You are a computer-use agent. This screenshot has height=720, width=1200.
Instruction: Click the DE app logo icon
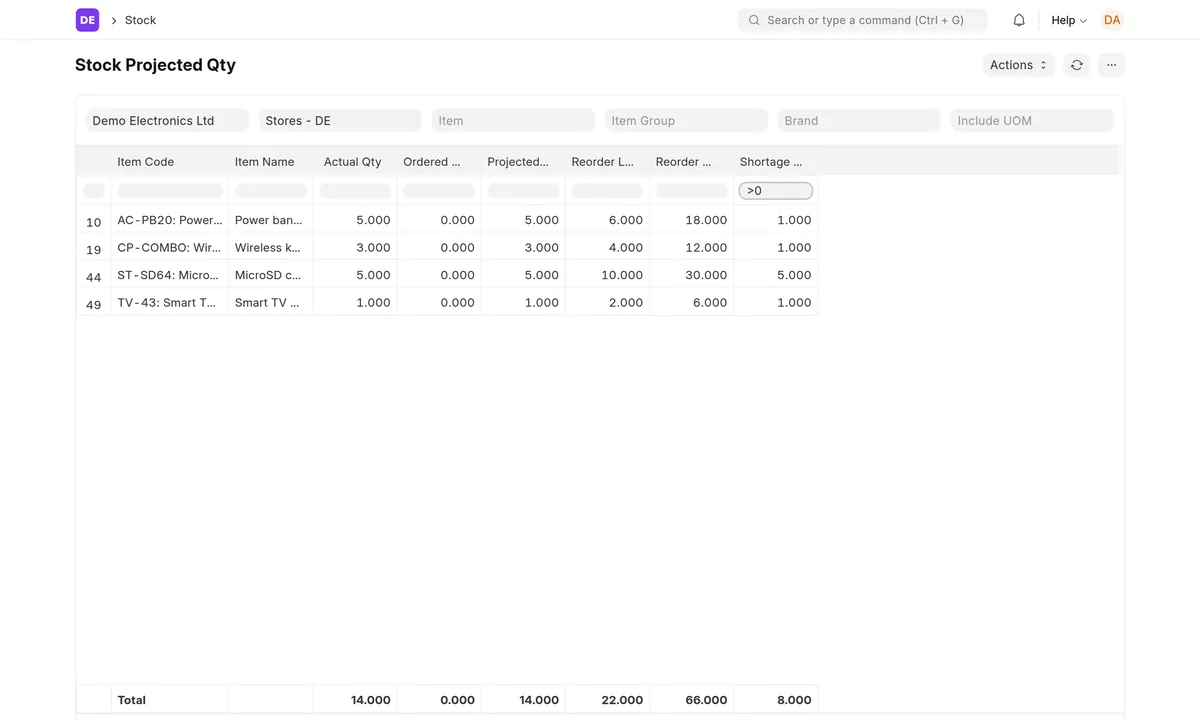[x=87, y=20]
